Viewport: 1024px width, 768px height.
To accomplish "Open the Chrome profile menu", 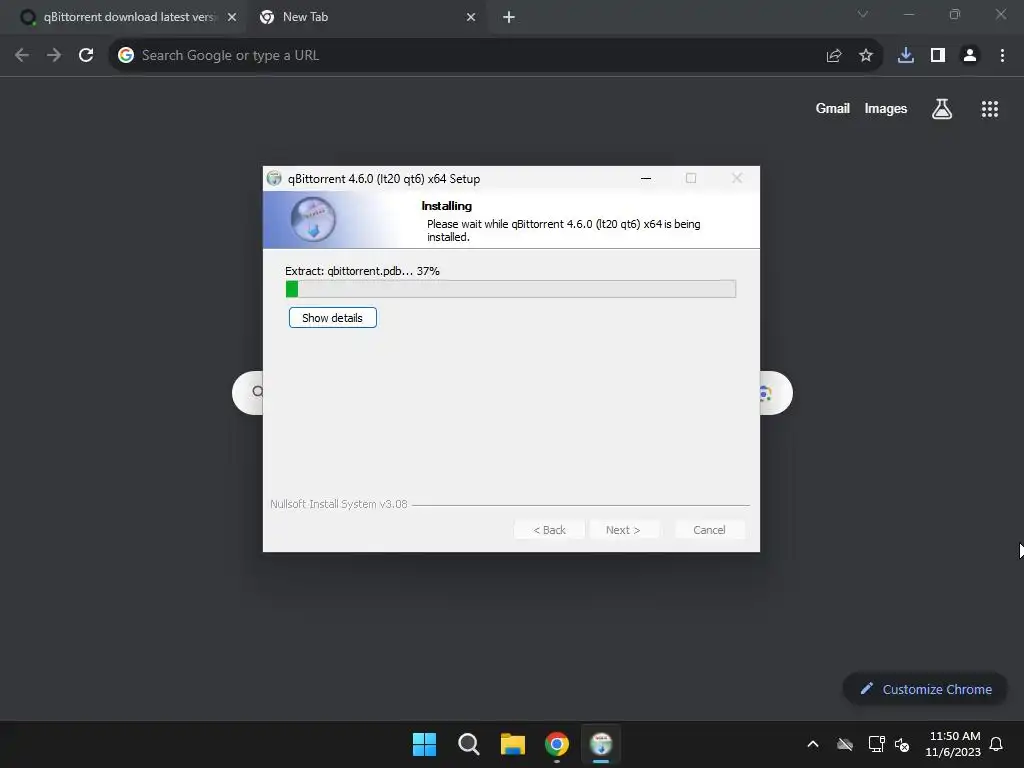I will coord(970,56).
